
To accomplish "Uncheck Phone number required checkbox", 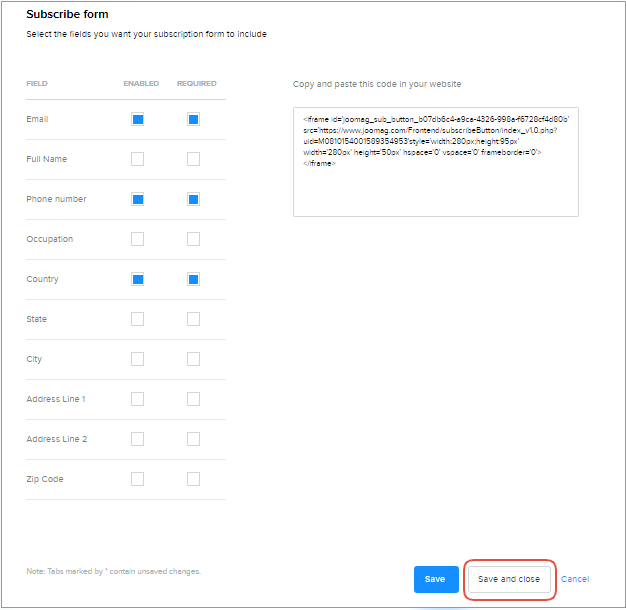I will pos(193,199).
